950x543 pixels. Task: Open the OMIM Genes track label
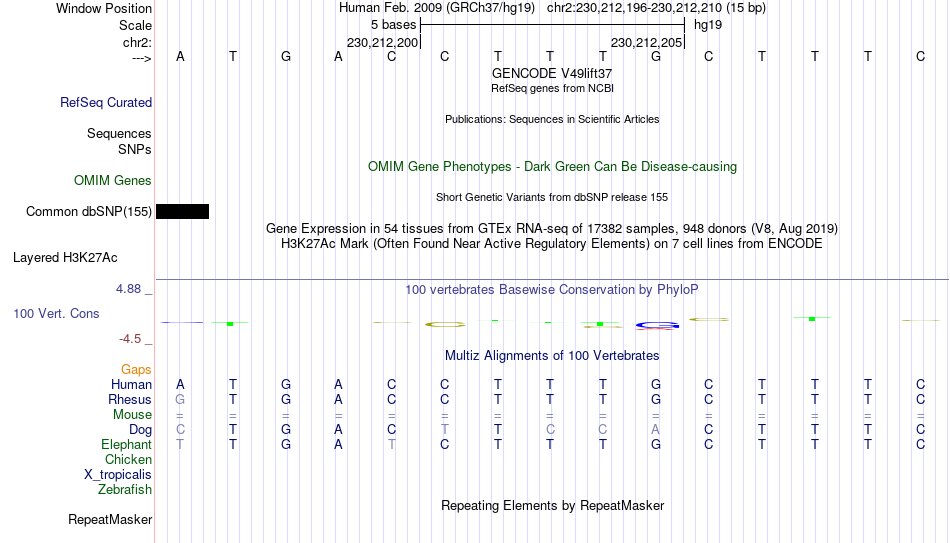(x=113, y=181)
